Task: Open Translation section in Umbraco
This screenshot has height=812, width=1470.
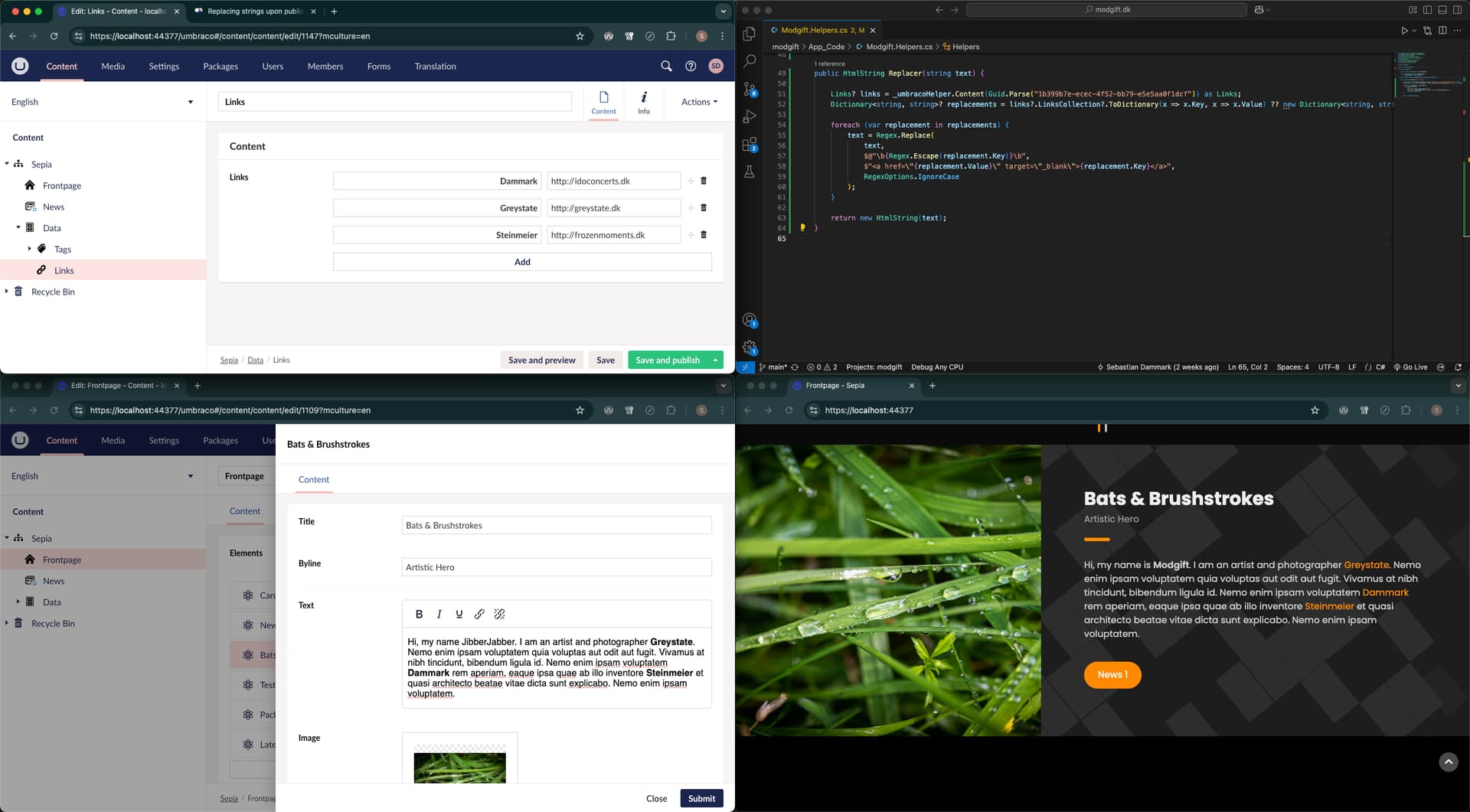Action: point(435,67)
